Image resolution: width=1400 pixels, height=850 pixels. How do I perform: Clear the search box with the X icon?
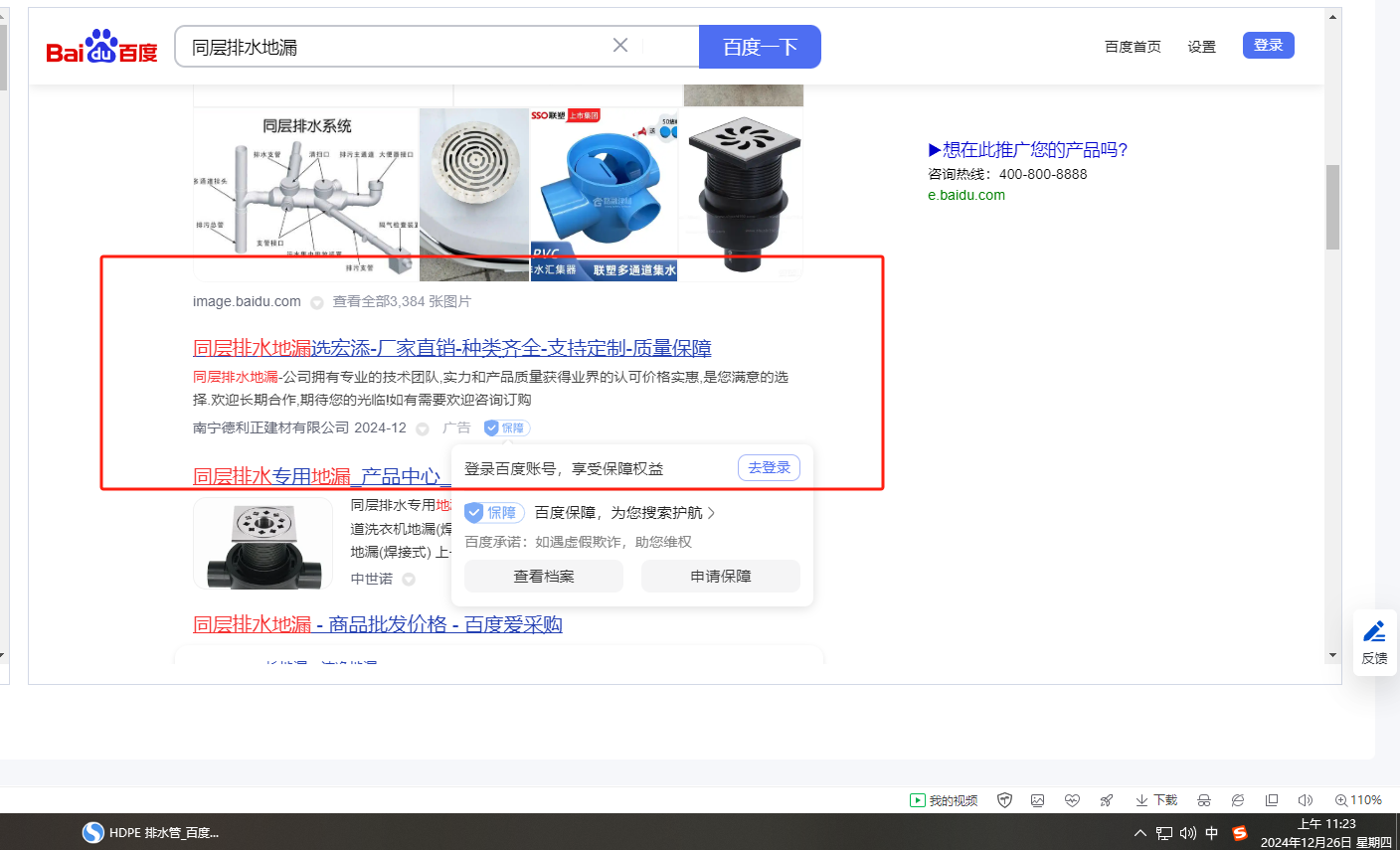(620, 46)
